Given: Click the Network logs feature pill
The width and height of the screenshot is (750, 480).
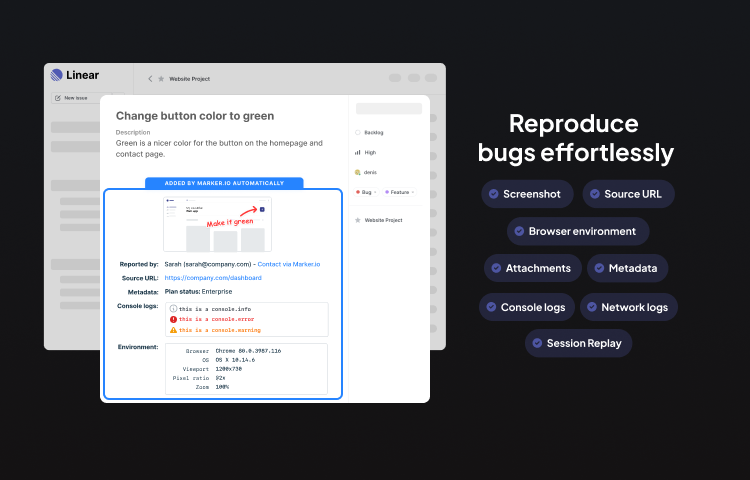Looking at the screenshot, I should [x=629, y=307].
